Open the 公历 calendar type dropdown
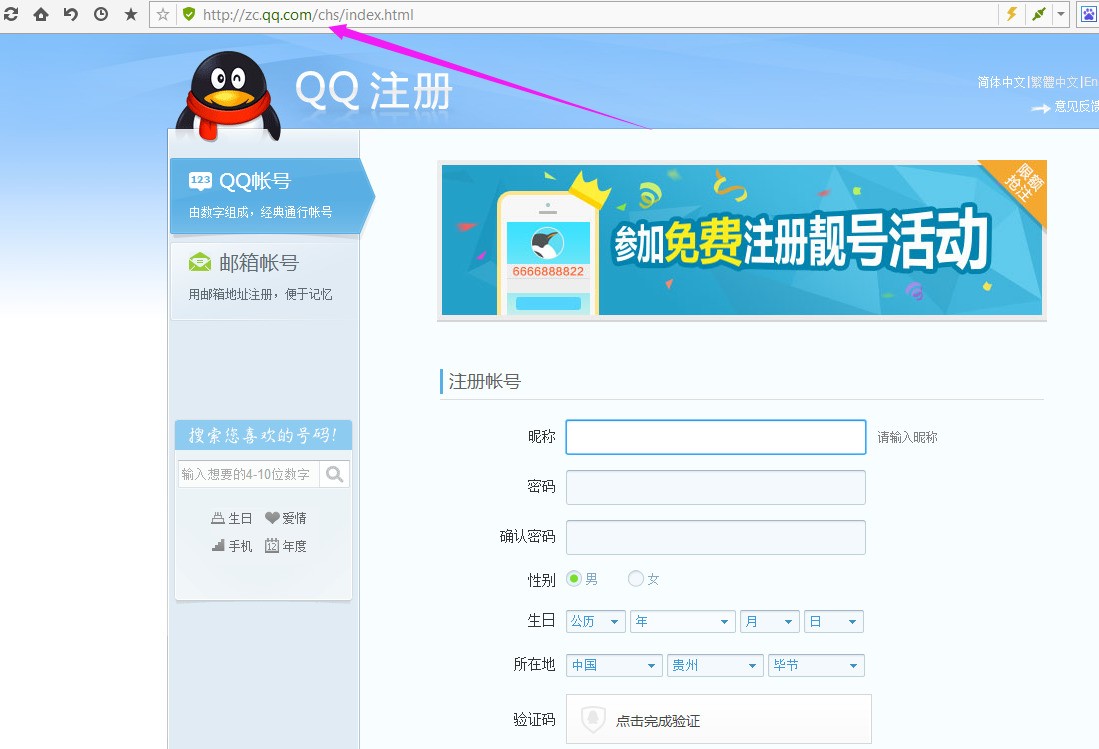 click(596, 621)
